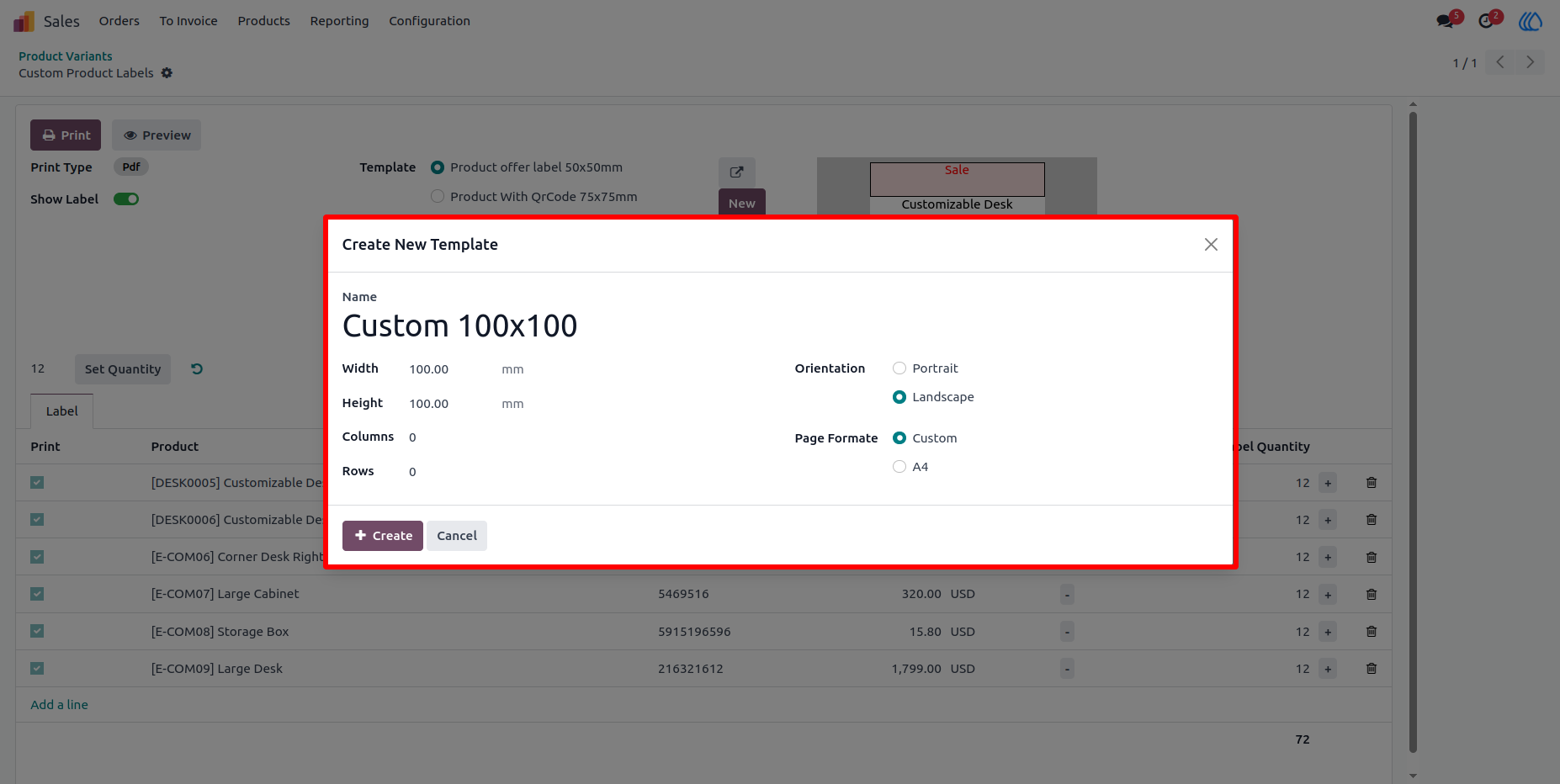Choose Custom page format

click(x=899, y=438)
